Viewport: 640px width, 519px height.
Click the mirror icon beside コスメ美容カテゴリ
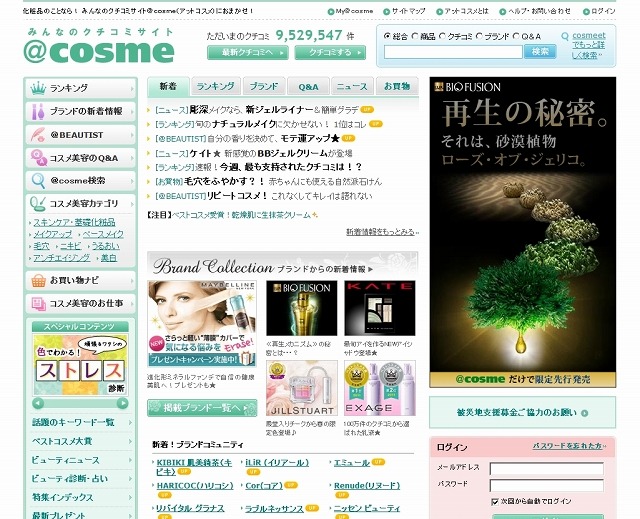pyautogui.click(x=38, y=204)
